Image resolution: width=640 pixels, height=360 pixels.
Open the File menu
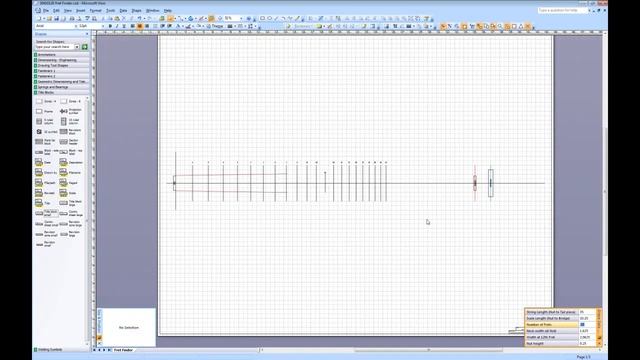pos(45,10)
